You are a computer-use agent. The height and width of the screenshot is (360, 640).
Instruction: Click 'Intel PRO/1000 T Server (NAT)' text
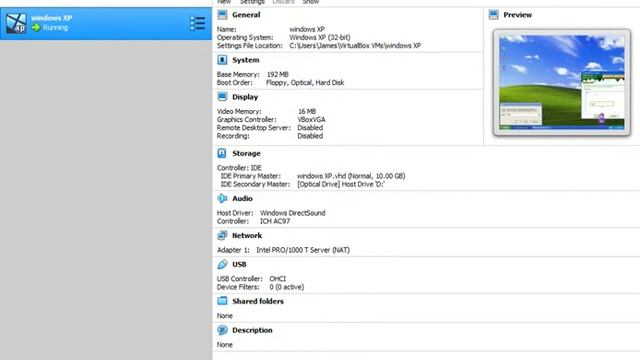(303, 250)
